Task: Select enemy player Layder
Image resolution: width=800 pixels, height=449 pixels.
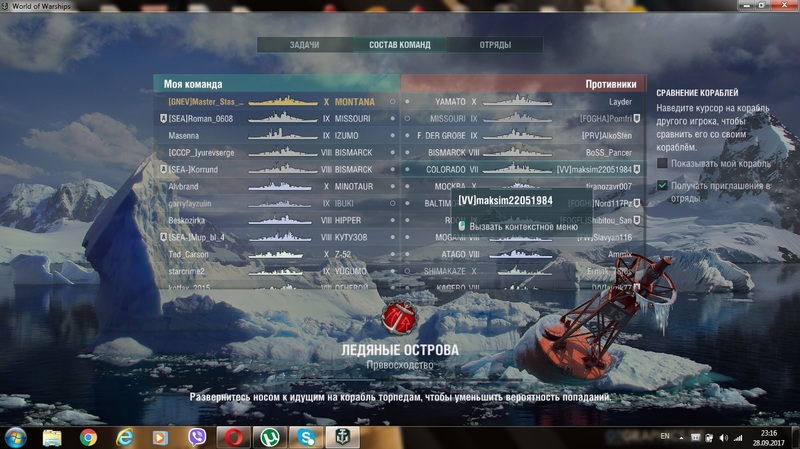Action: pyautogui.click(x=620, y=102)
